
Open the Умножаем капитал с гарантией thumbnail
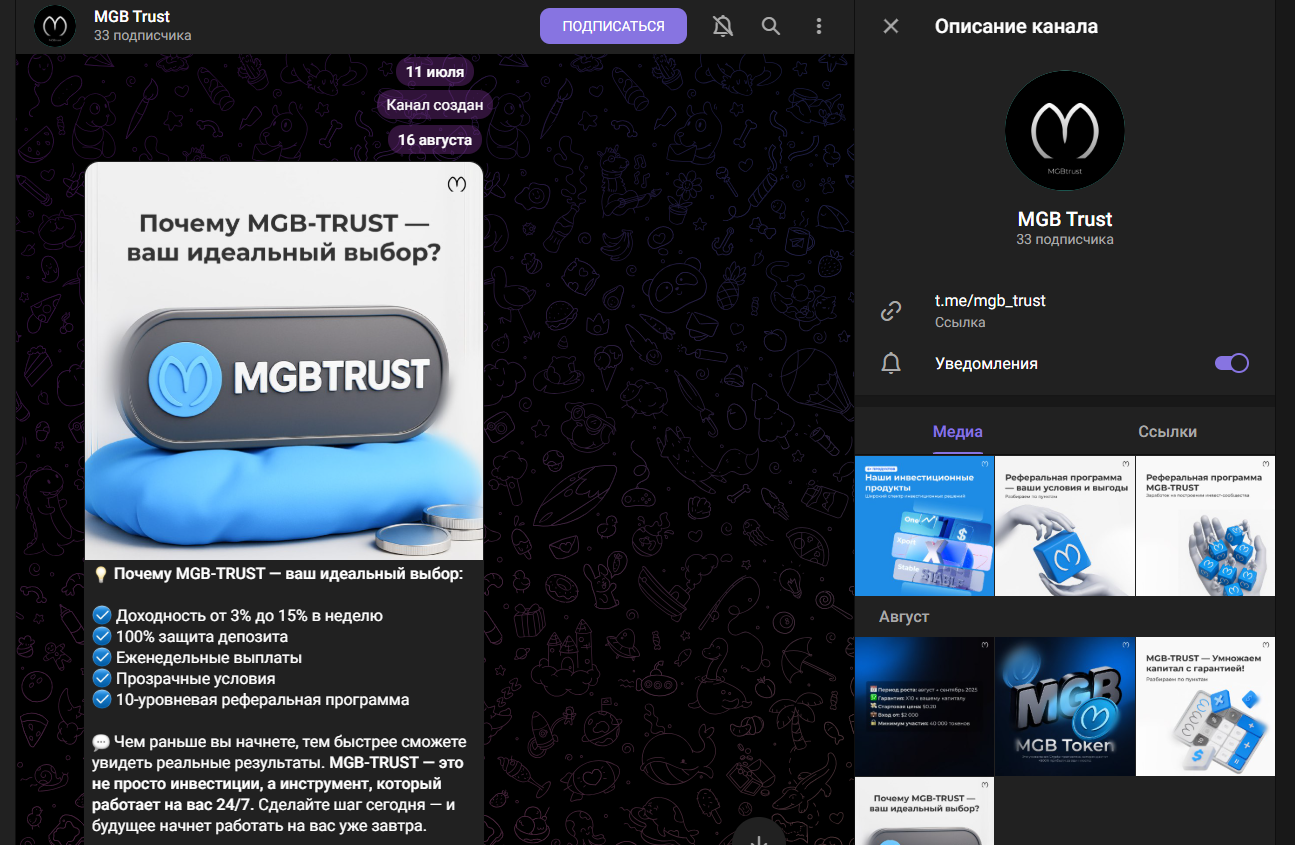click(x=1205, y=706)
